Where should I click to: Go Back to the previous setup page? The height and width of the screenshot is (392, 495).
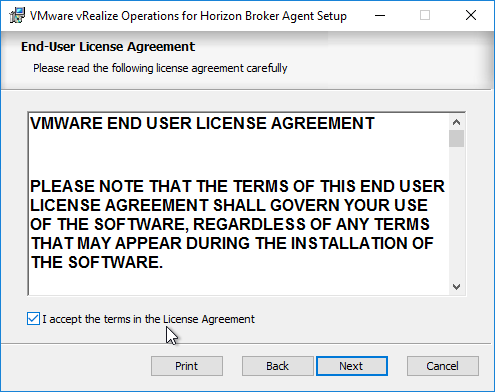(277, 366)
